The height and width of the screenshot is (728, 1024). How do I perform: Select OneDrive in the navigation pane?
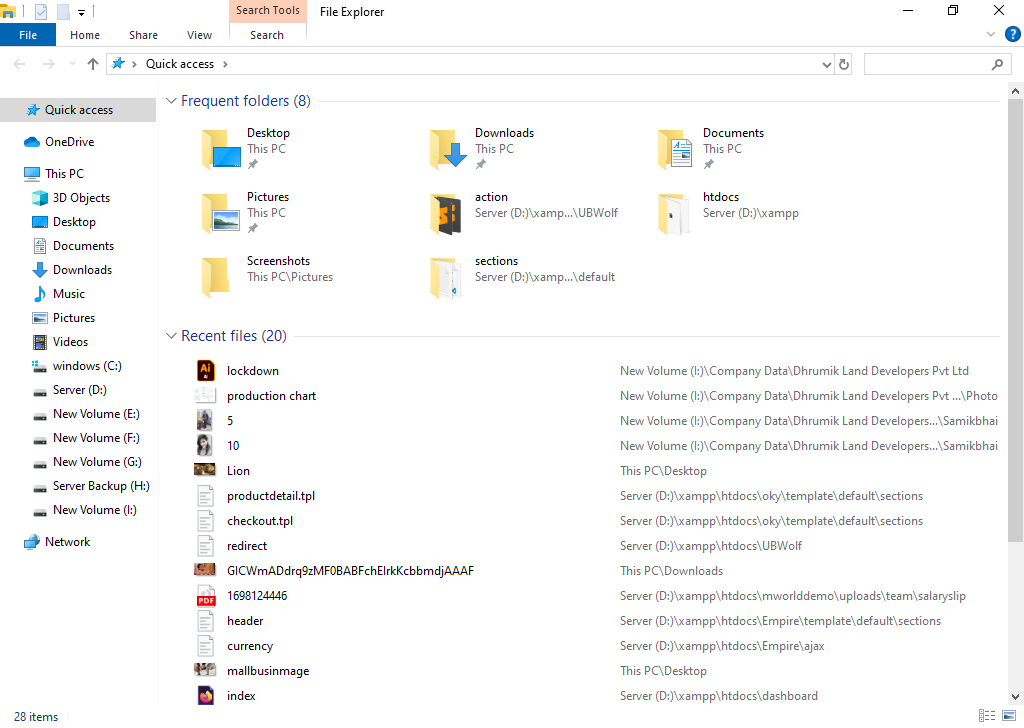[x=69, y=142]
